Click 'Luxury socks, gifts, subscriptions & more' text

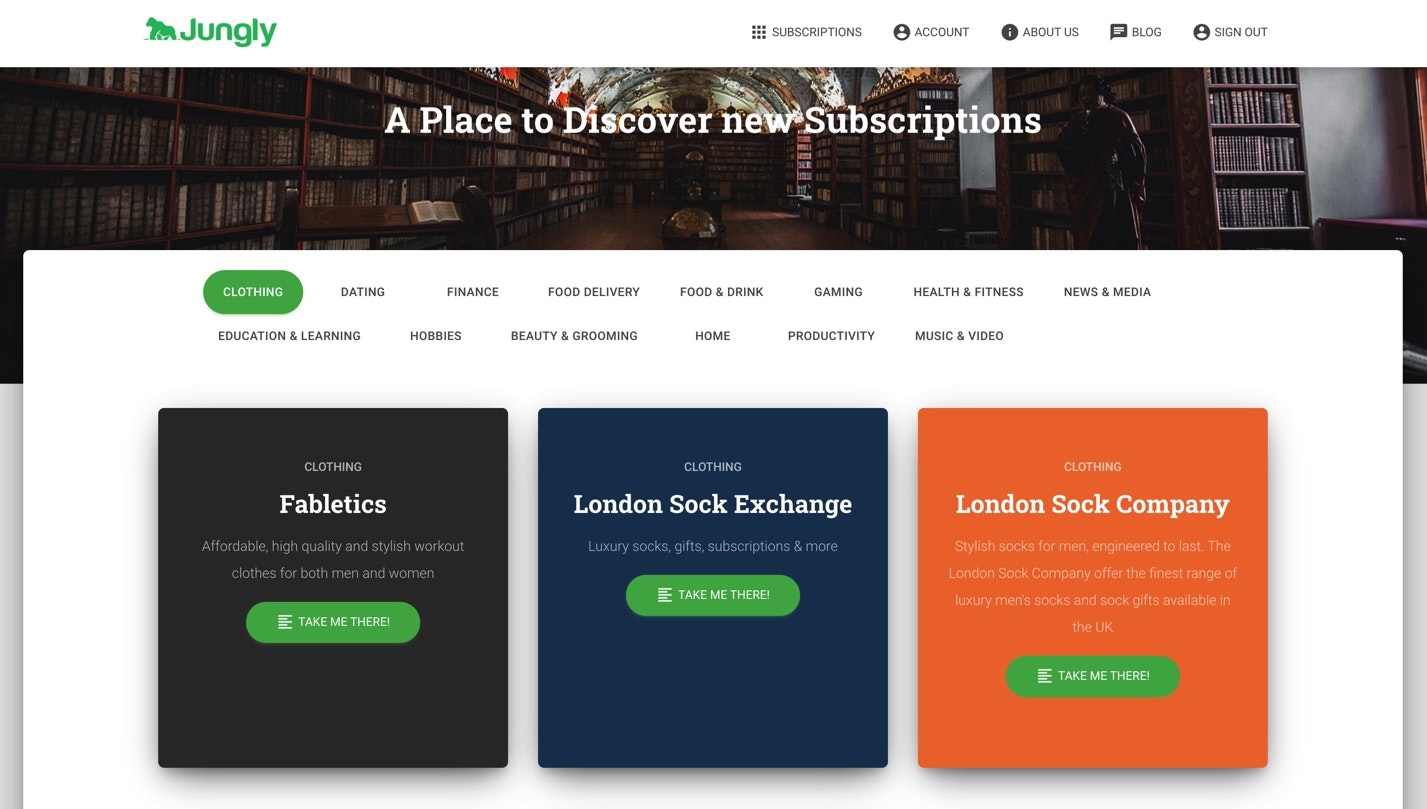pos(713,546)
